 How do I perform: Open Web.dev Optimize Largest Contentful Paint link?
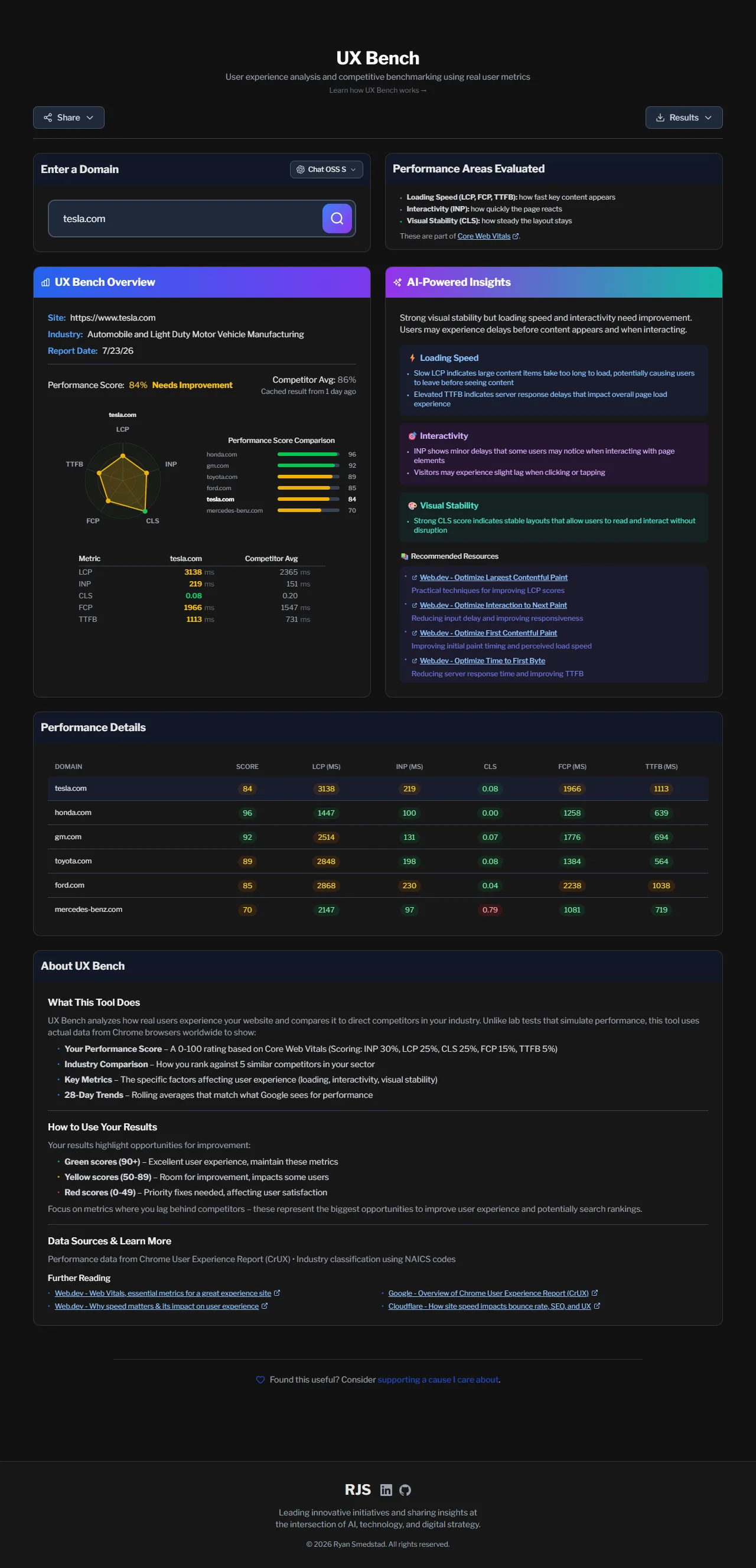494,578
